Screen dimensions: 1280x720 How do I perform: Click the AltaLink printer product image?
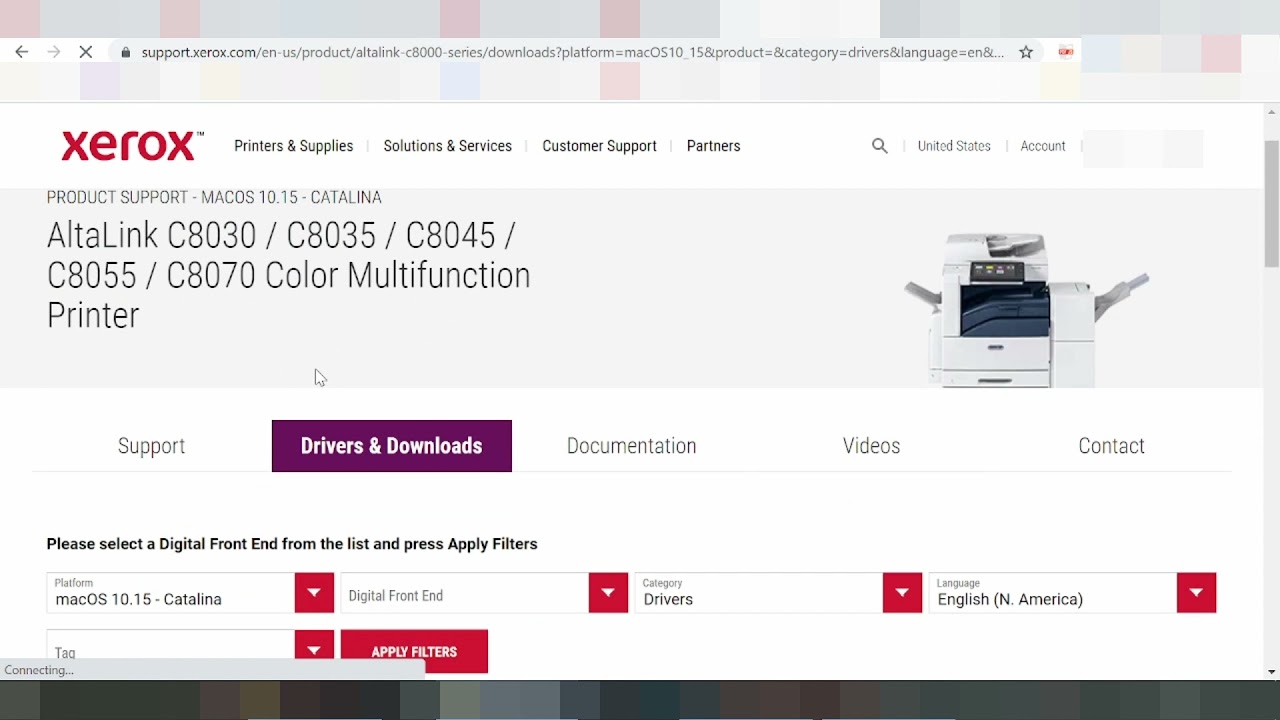tap(1026, 308)
